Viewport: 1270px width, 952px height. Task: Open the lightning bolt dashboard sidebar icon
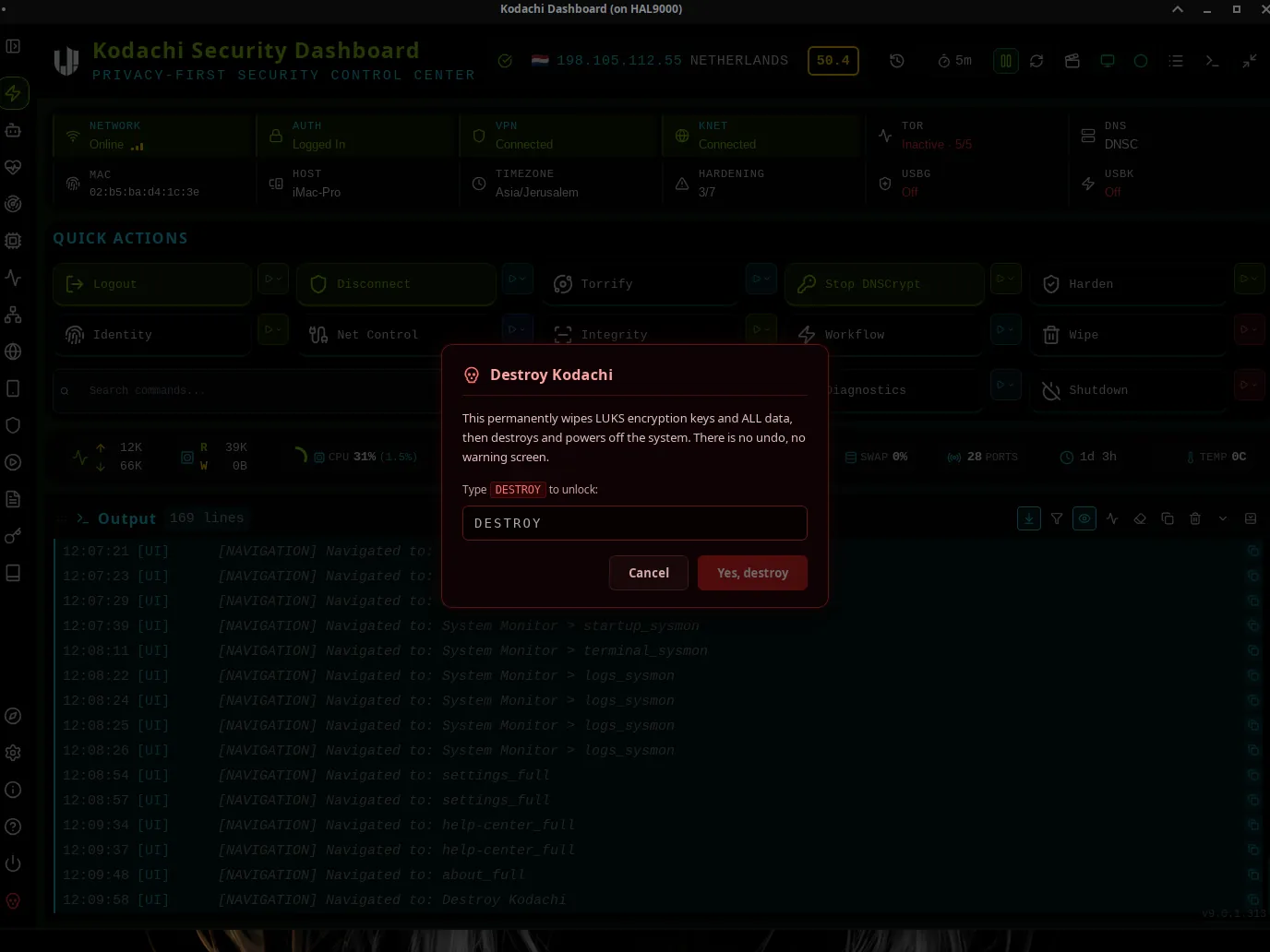pos(13,93)
